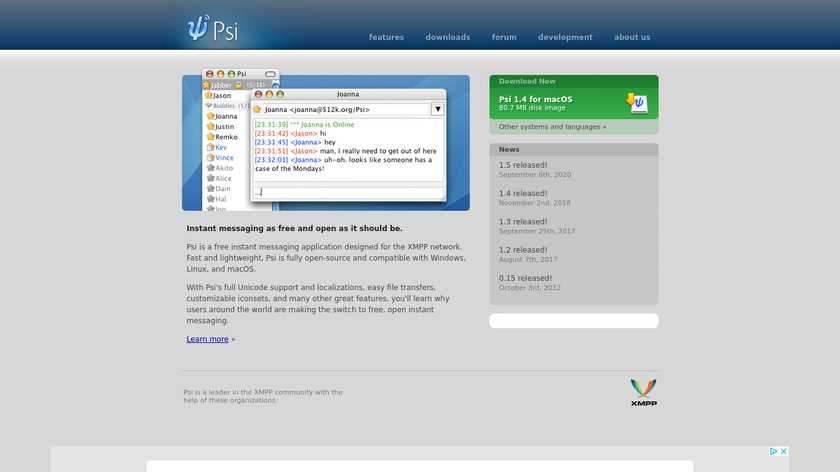The image size is (840, 472).
Task: Open the downloads menu item
Action: click(448, 37)
